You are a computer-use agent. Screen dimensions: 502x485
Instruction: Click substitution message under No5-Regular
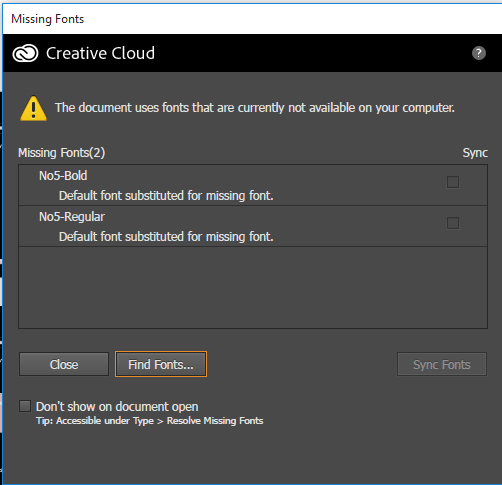166,237
